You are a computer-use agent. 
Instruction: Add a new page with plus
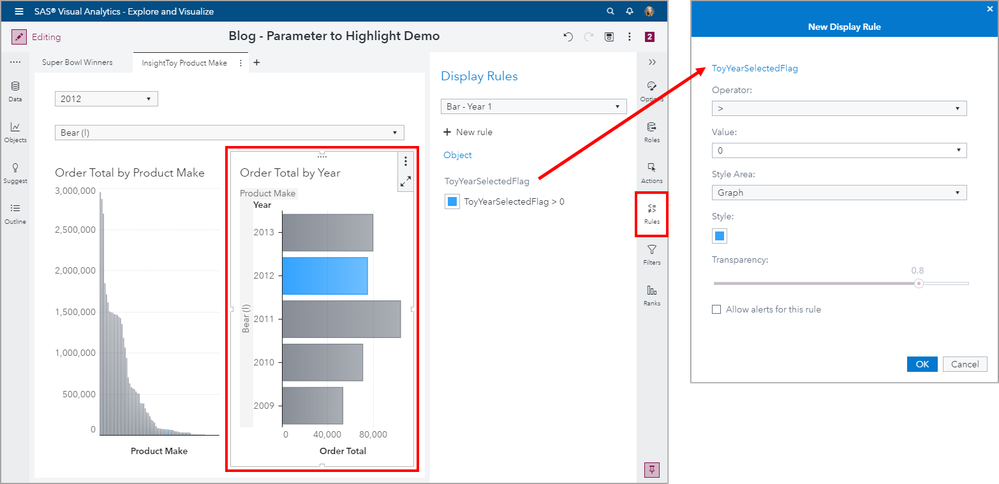click(x=257, y=62)
